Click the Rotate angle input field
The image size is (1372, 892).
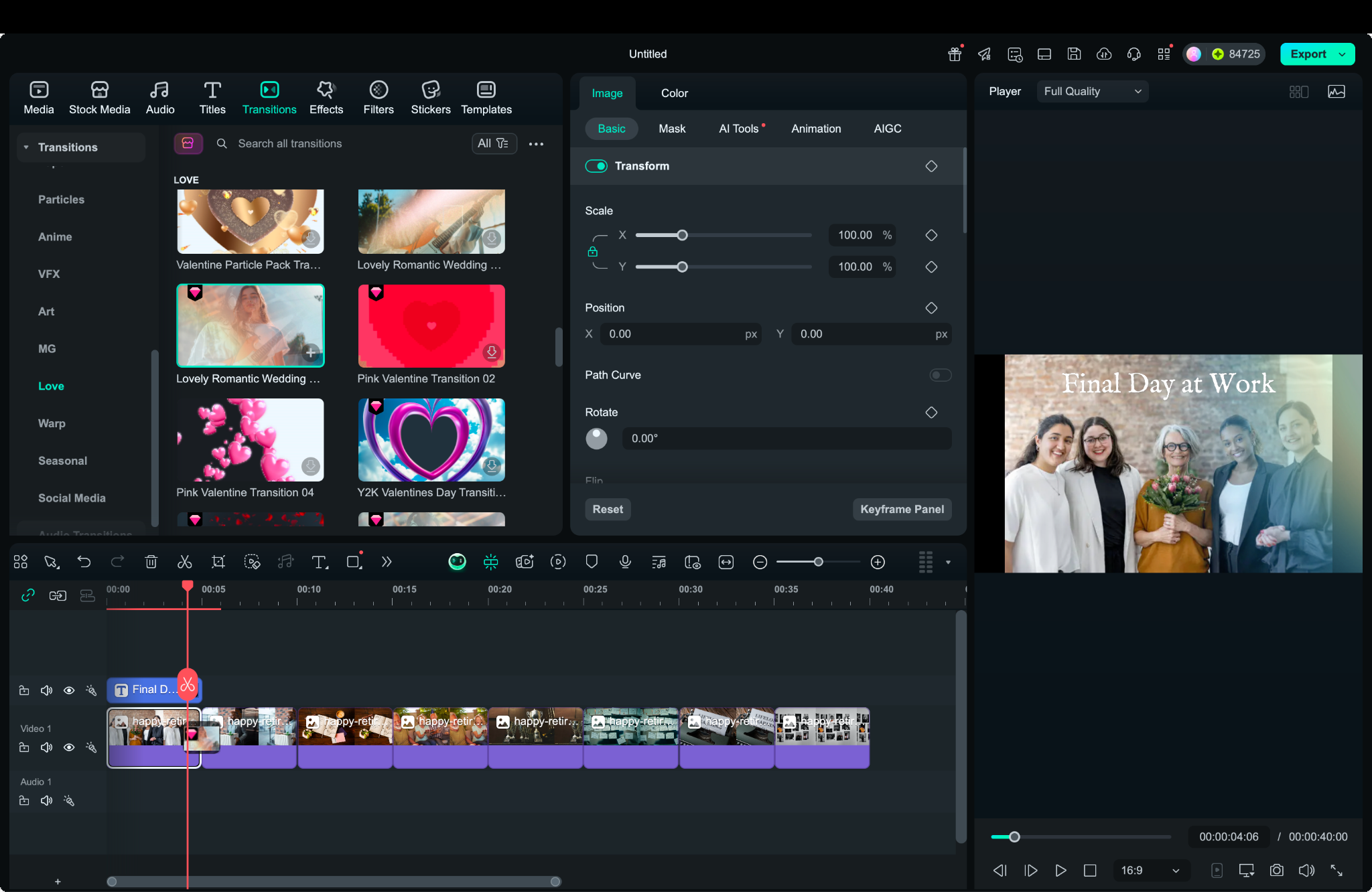(x=786, y=439)
